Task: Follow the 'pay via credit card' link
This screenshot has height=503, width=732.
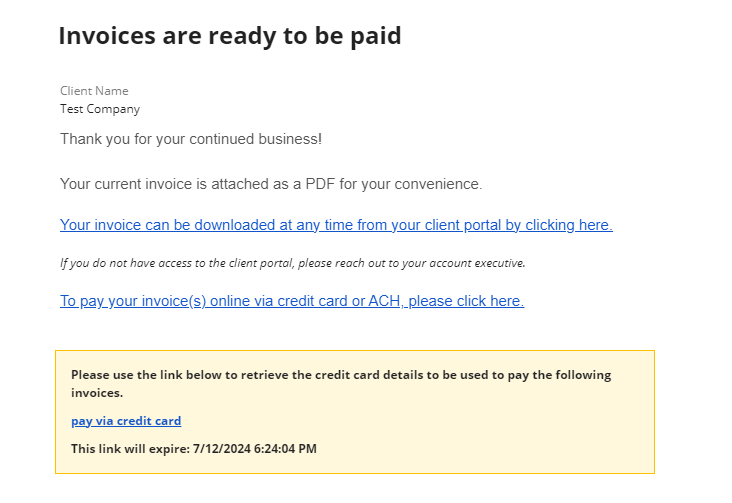Action: (x=126, y=421)
